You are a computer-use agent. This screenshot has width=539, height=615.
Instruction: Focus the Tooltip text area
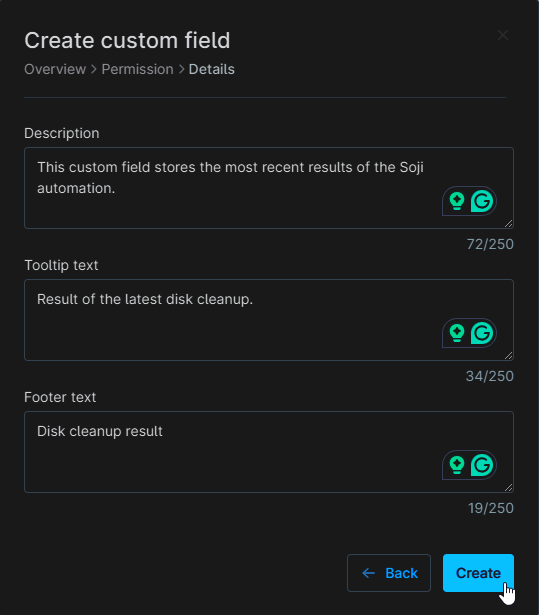pyautogui.click(x=269, y=320)
